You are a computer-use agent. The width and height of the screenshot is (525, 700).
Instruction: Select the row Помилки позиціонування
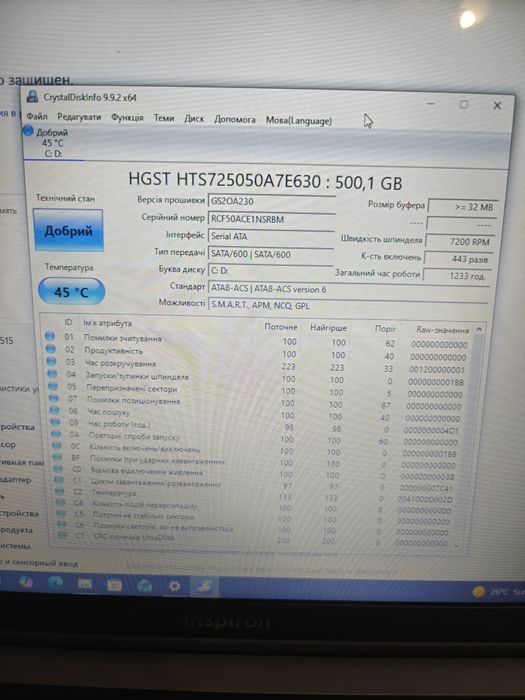pyautogui.click(x=258, y=403)
